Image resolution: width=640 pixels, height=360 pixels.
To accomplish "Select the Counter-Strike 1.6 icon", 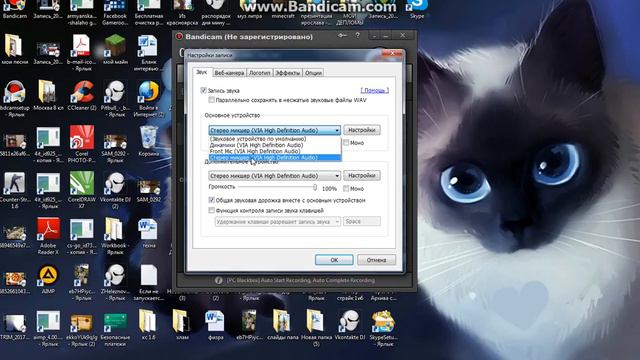I will [x=15, y=189].
